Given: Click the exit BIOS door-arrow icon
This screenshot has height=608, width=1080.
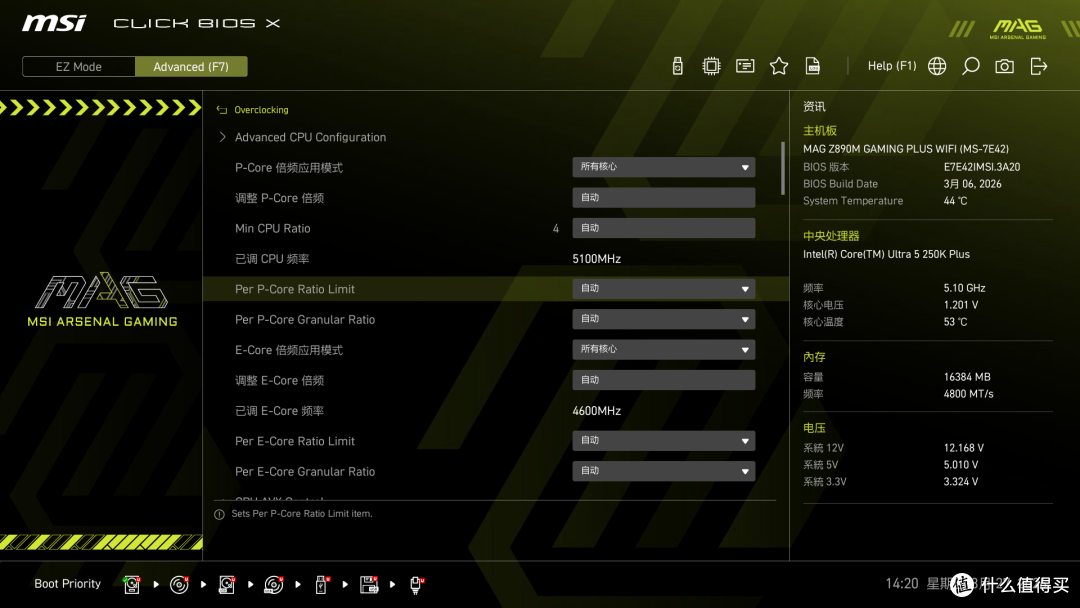Looking at the screenshot, I should point(1039,66).
